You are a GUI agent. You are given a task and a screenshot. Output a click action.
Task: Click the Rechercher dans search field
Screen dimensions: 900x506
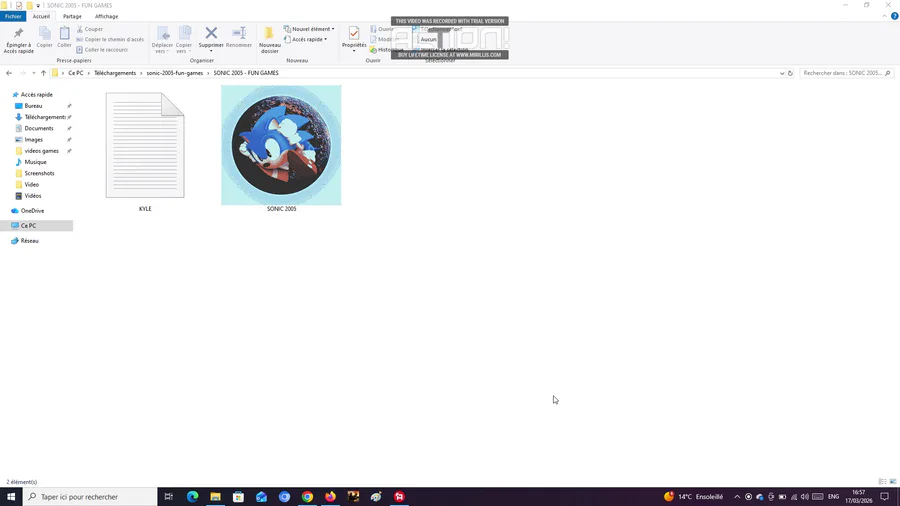(x=845, y=73)
